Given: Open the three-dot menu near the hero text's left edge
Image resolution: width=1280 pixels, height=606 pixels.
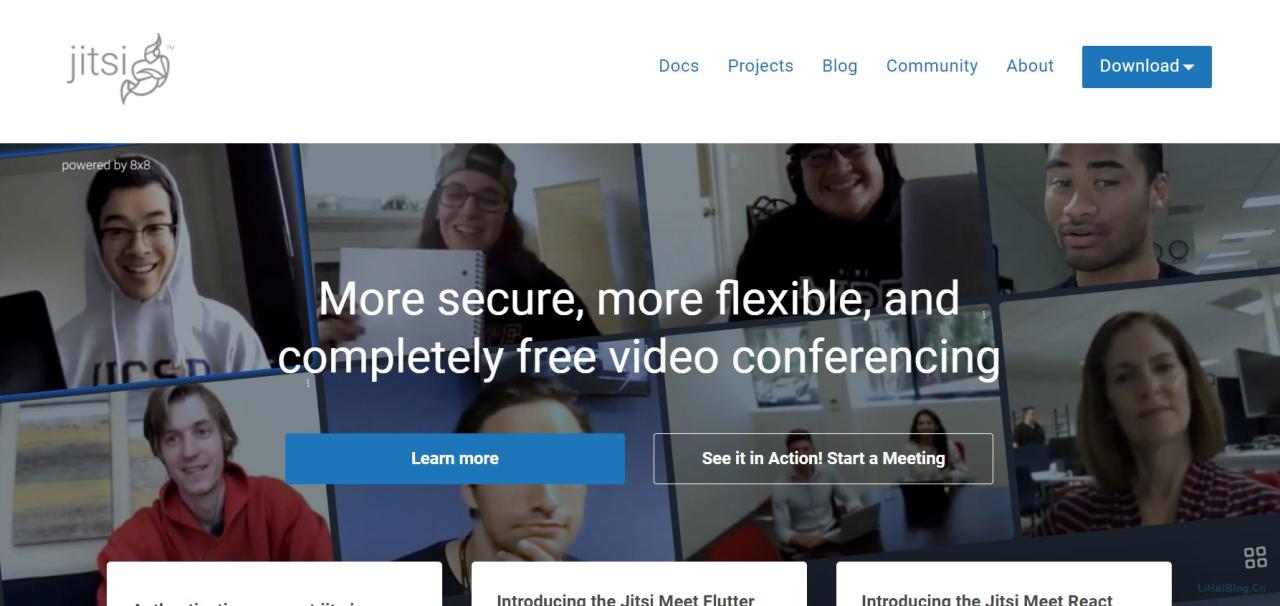Looking at the screenshot, I should pyautogui.click(x=308, y=383).
